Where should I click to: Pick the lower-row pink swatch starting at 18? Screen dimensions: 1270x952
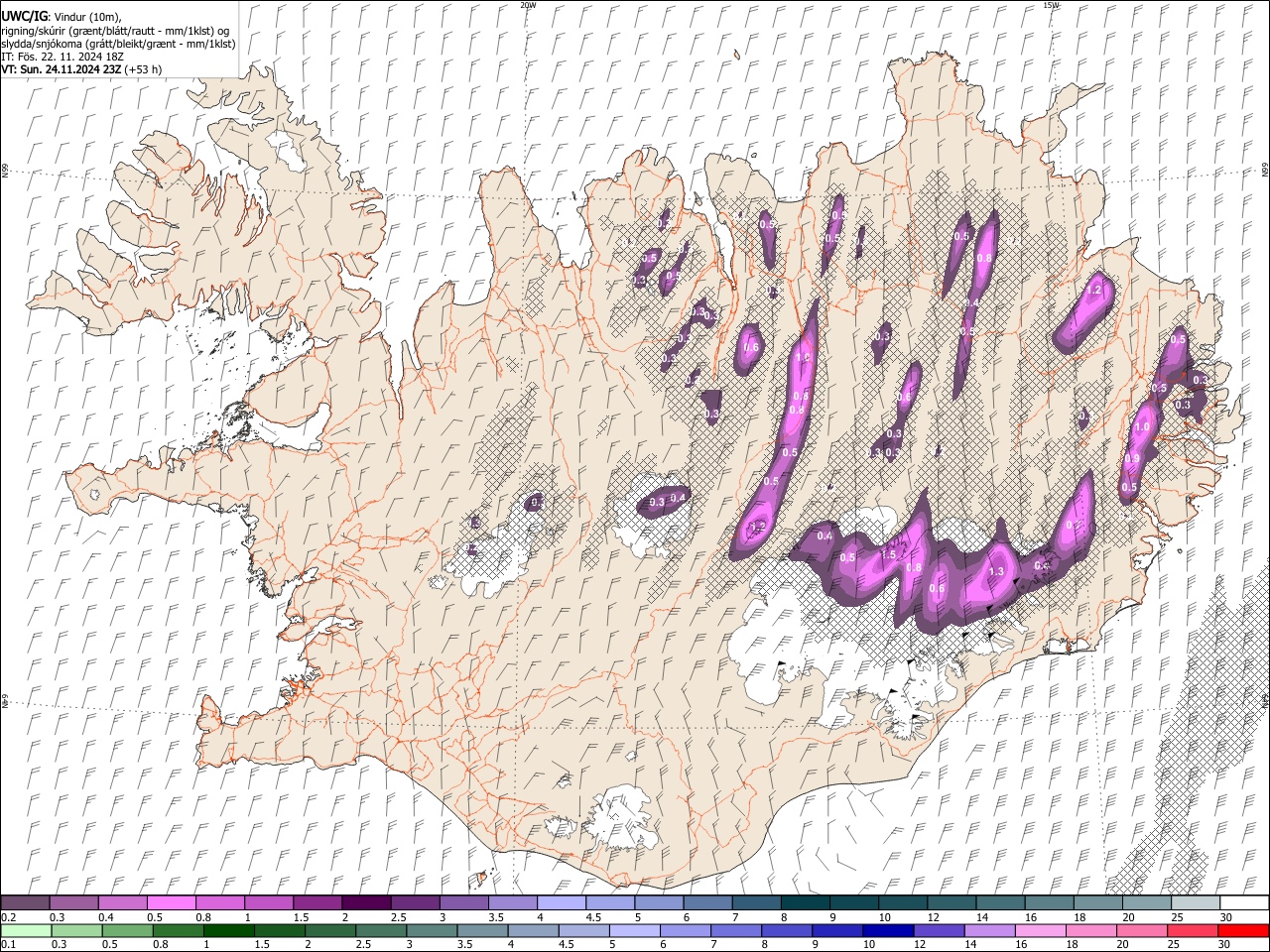click(1090, 930)
